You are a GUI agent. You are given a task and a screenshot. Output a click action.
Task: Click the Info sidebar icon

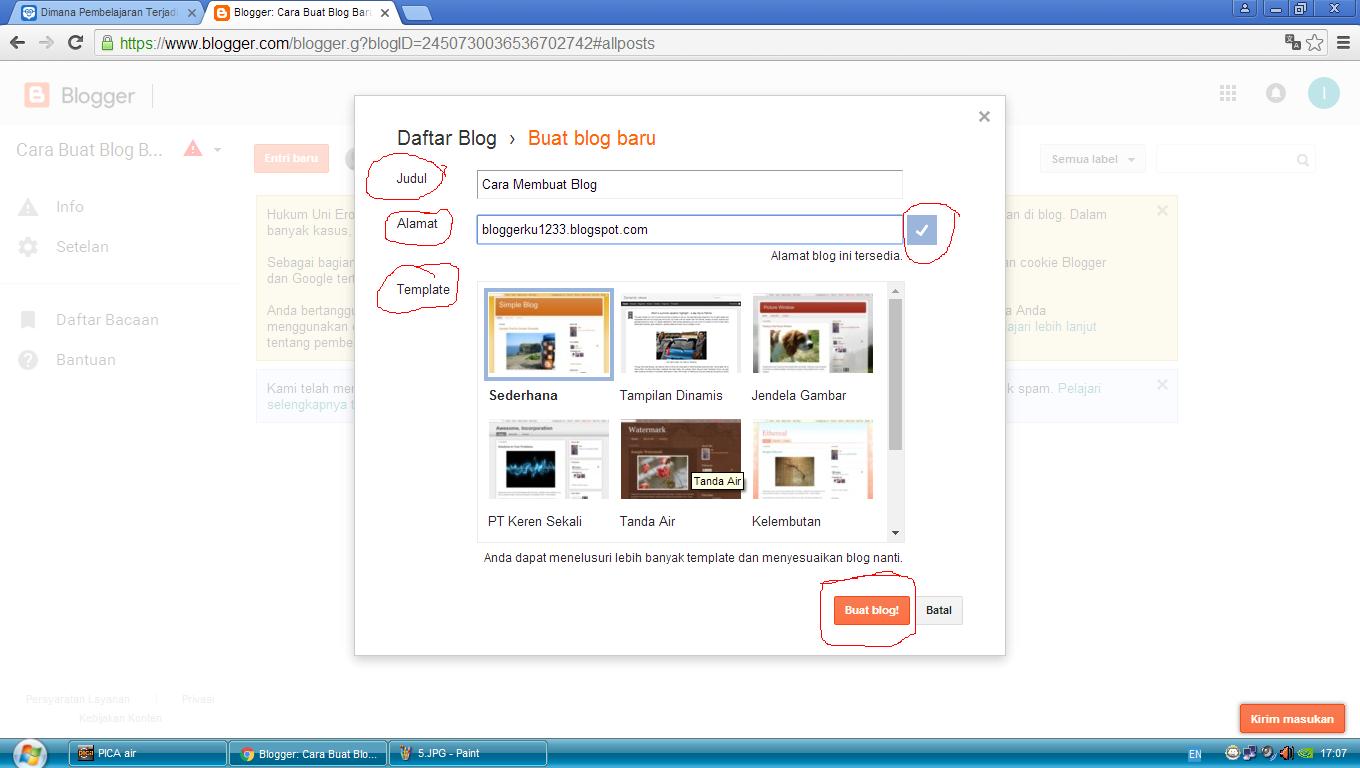coord(28,207)
